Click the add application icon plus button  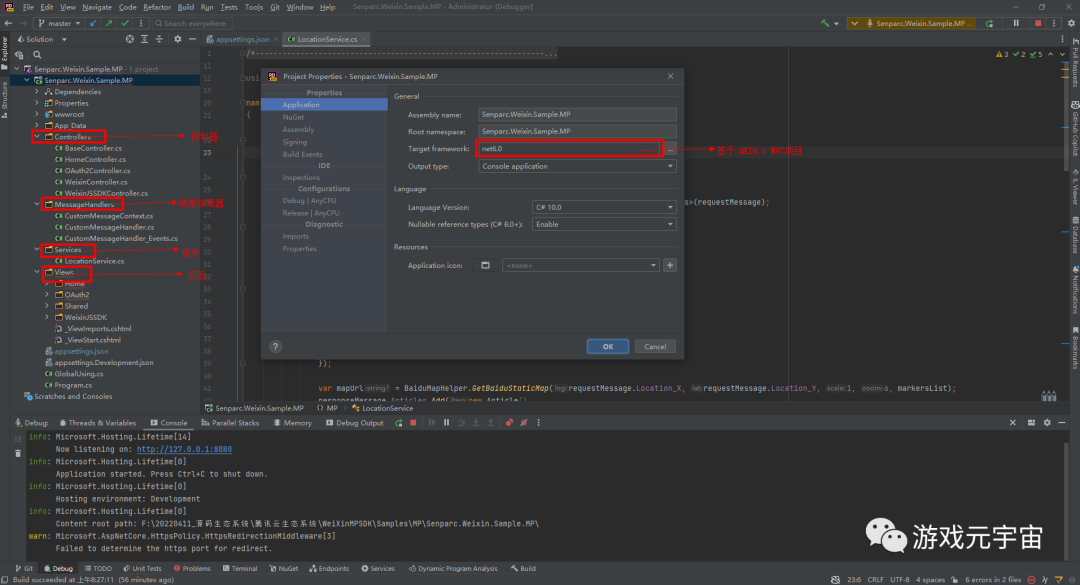pos(670,265)
